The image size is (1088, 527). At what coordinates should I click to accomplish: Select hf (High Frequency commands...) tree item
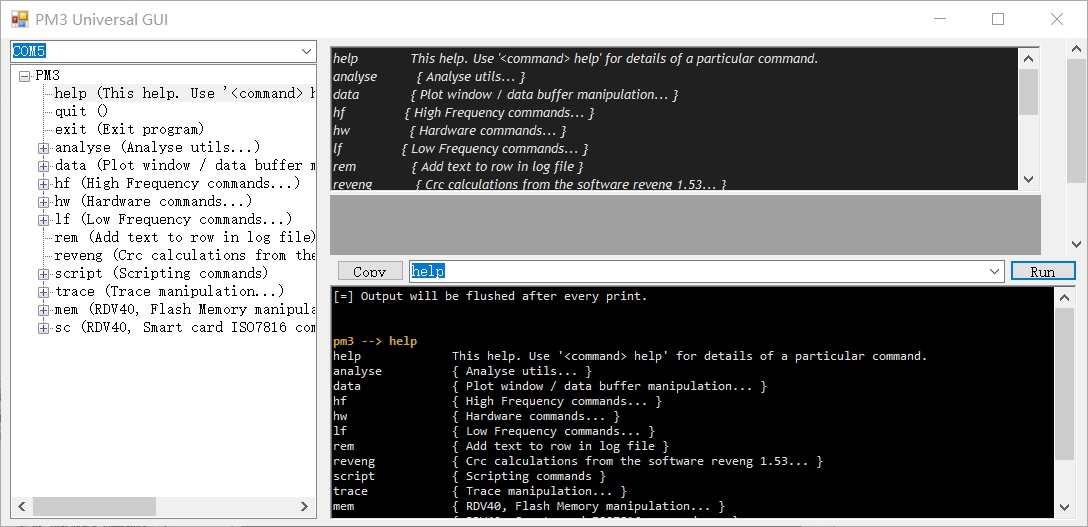[178, 183]
